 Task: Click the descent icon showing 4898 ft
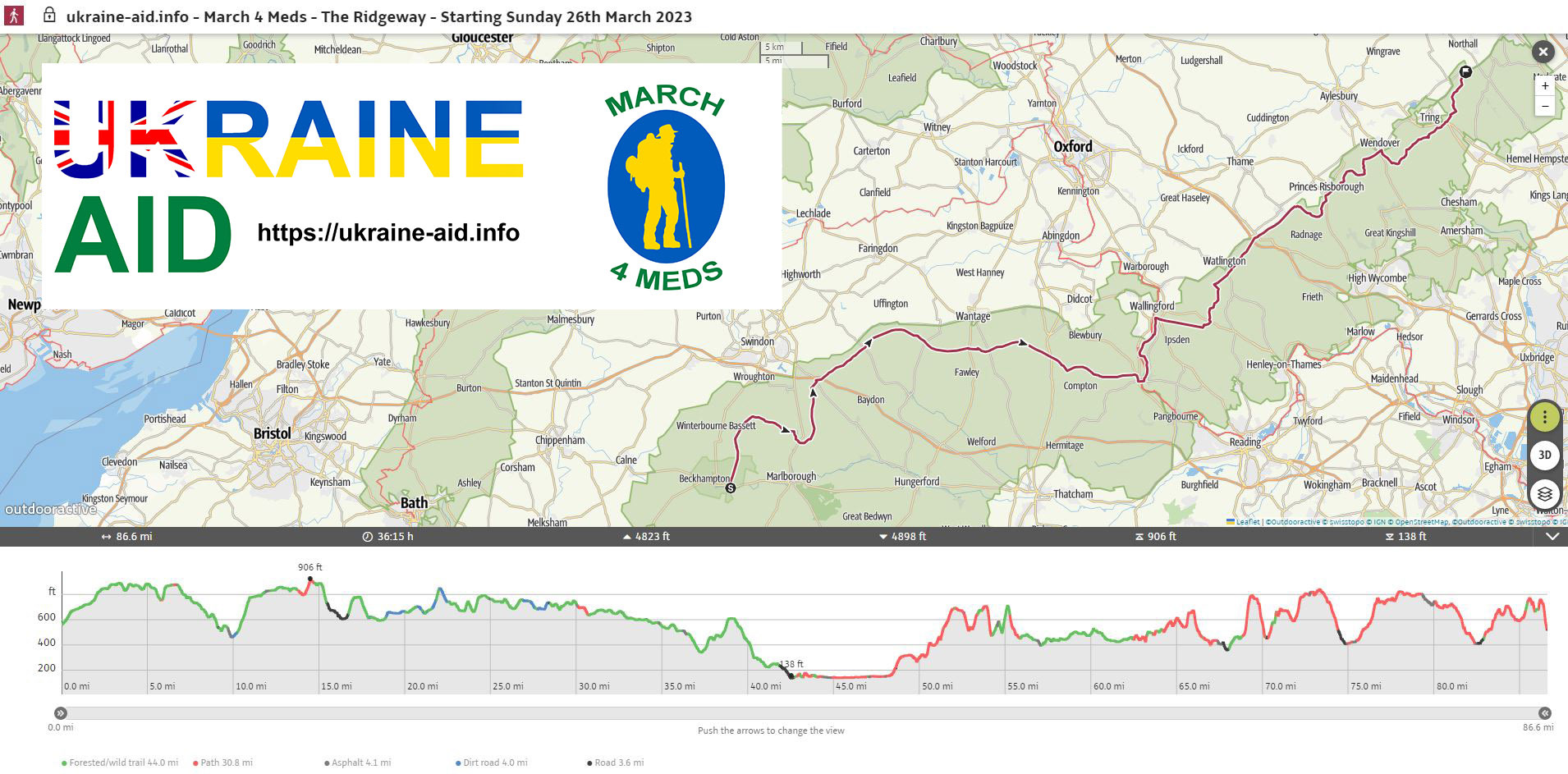(x=882, y=537)
